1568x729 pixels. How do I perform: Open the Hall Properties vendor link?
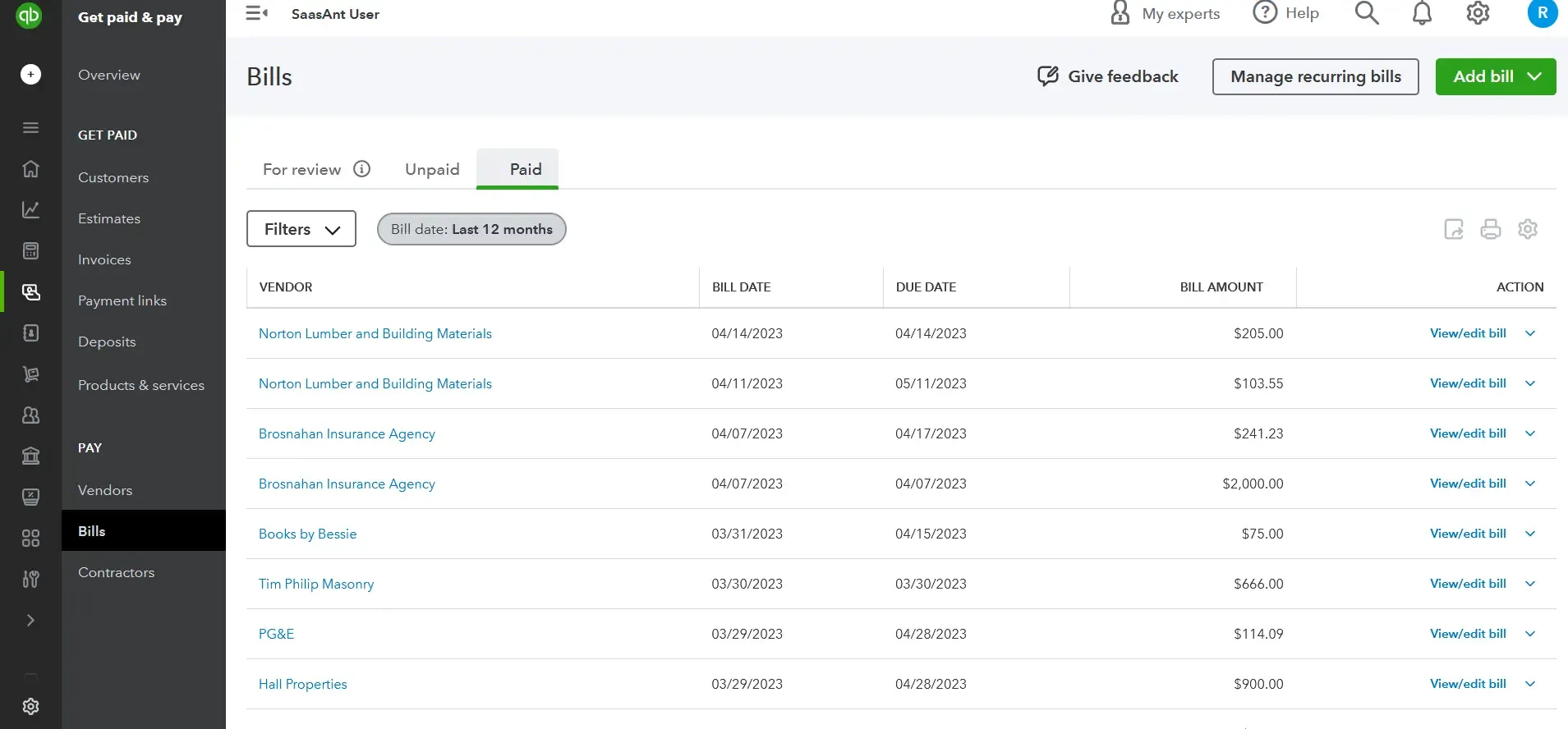point(302,684)
